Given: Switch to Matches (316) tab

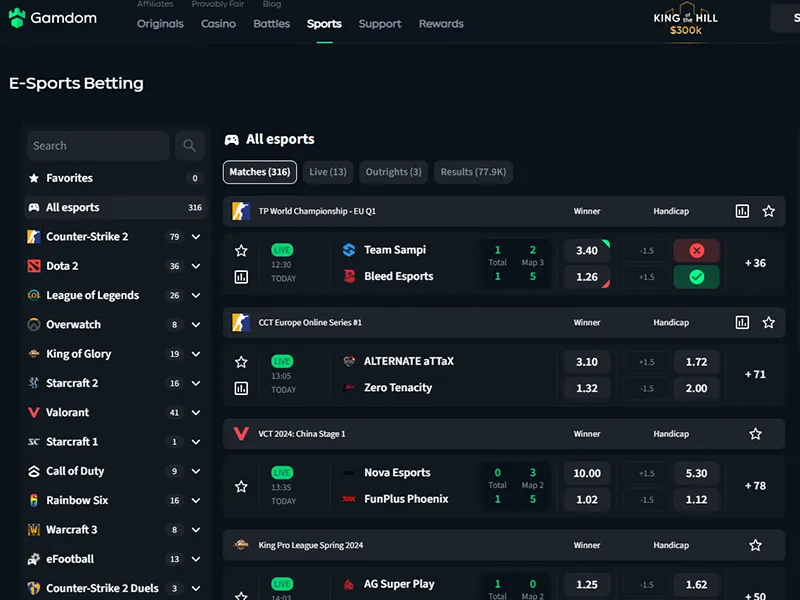Looking at the screenshot, I should (260, 172).
